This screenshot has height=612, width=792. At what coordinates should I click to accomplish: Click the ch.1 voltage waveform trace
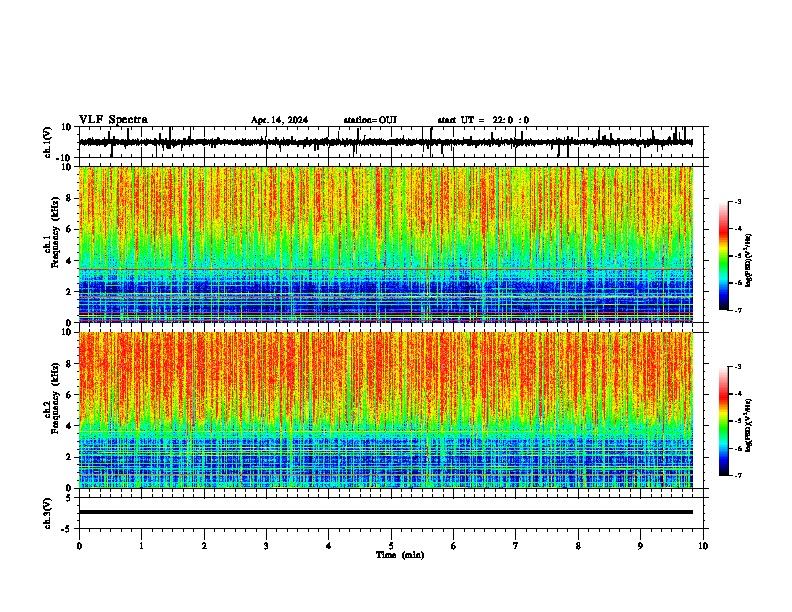(385, 142)
